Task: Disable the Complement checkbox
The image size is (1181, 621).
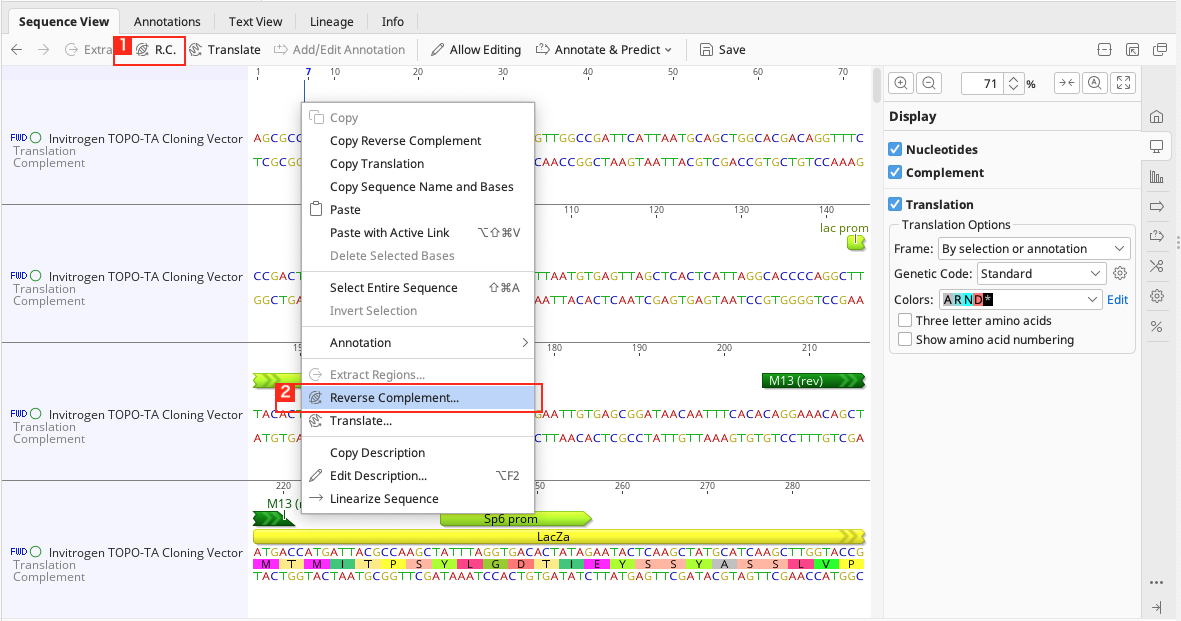Action: (895, 172)
